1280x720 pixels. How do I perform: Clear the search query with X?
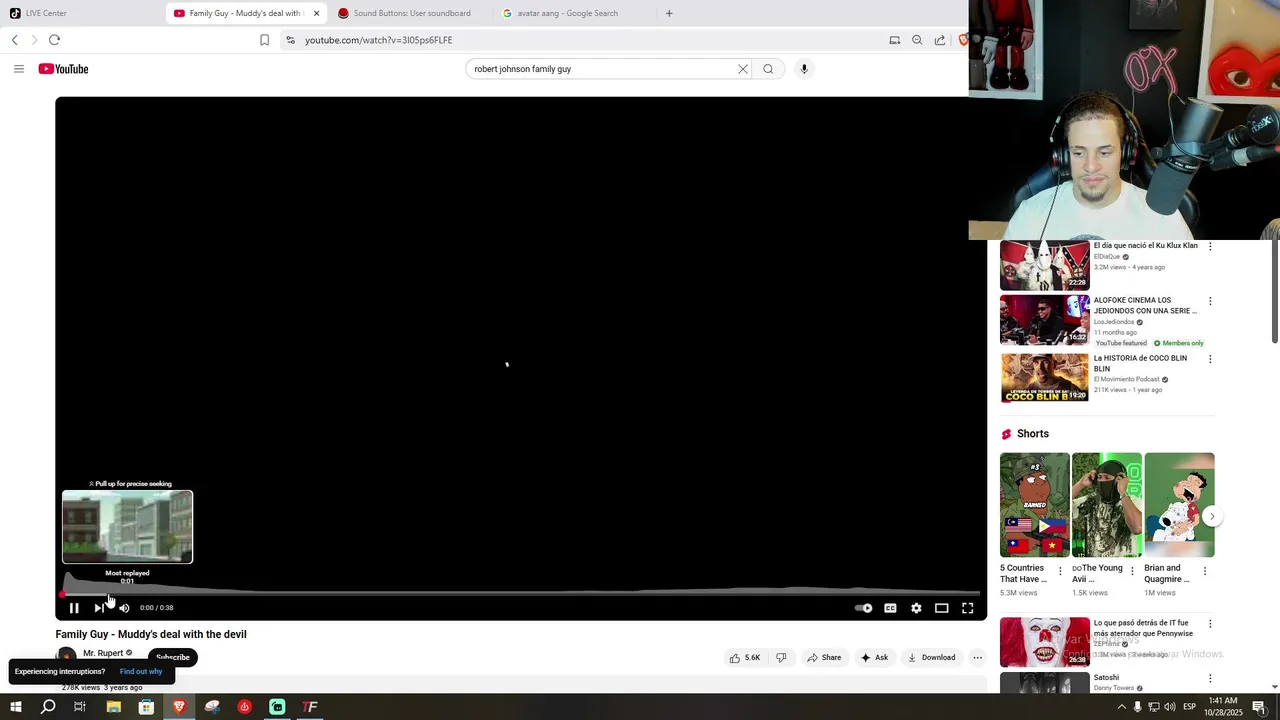point(743,69)
